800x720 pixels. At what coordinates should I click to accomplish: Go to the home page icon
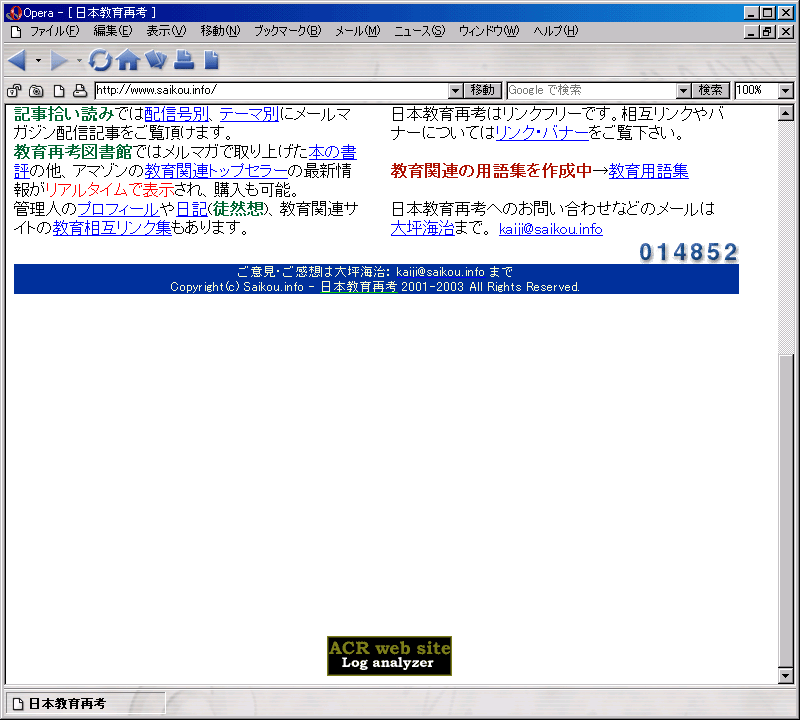128,60
